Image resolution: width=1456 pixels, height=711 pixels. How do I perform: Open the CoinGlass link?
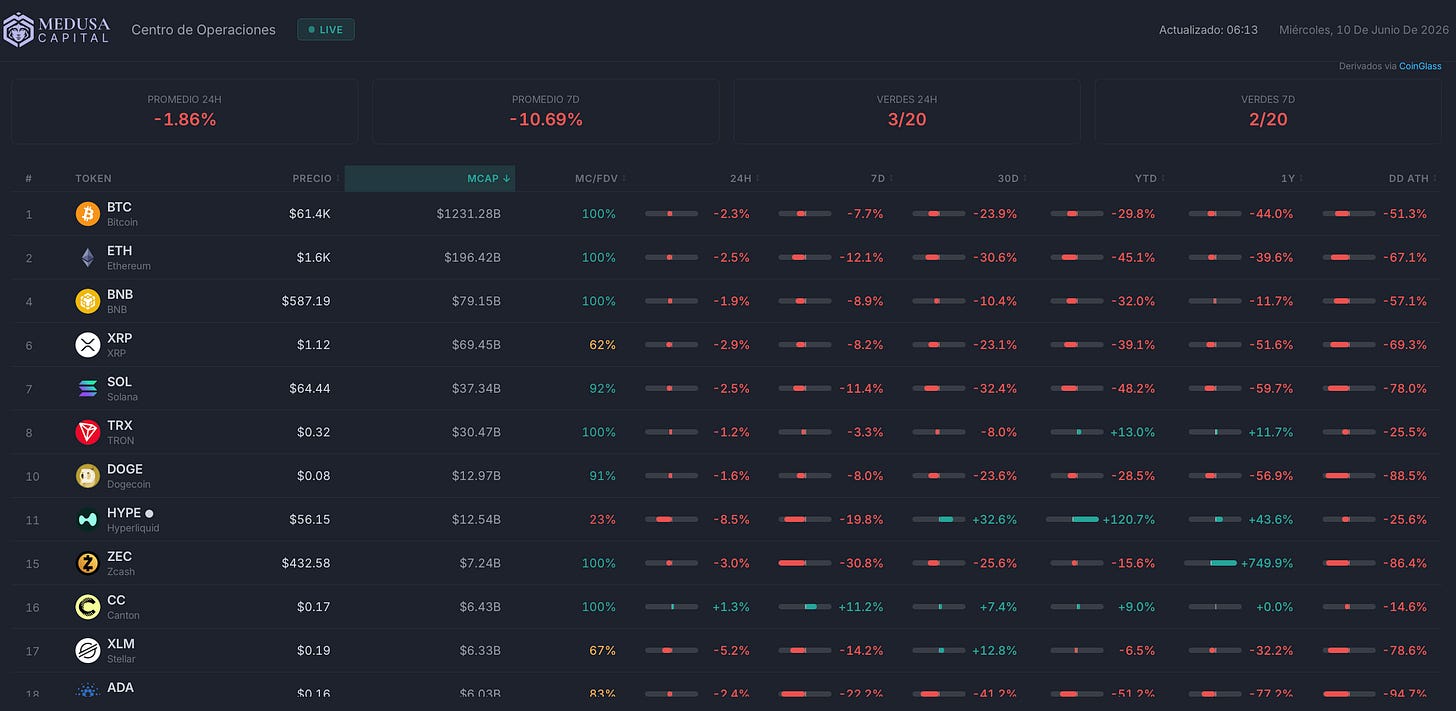pos(1420,66)
